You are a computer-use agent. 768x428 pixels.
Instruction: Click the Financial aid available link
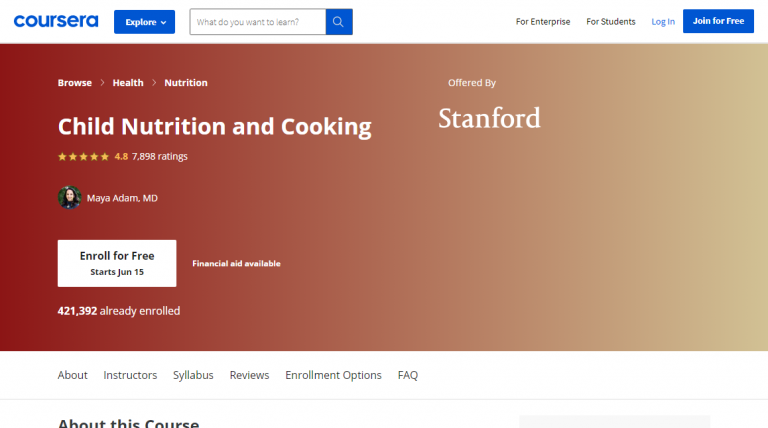click(236, 264)
